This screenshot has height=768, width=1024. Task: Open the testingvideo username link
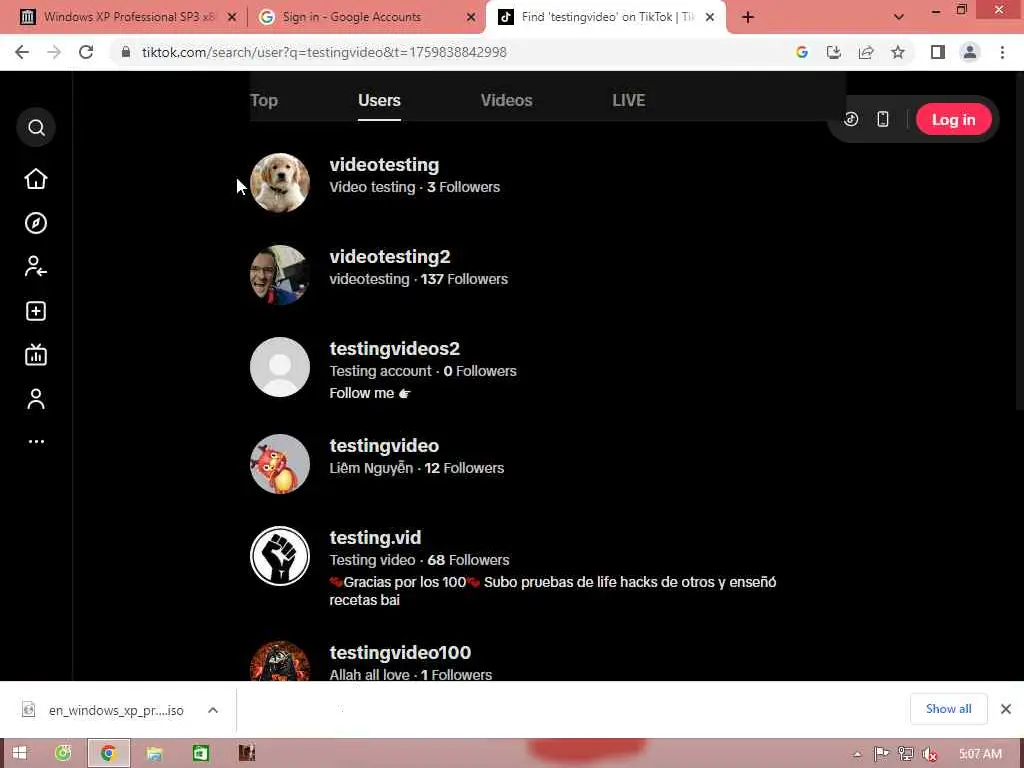click(384, 445)
